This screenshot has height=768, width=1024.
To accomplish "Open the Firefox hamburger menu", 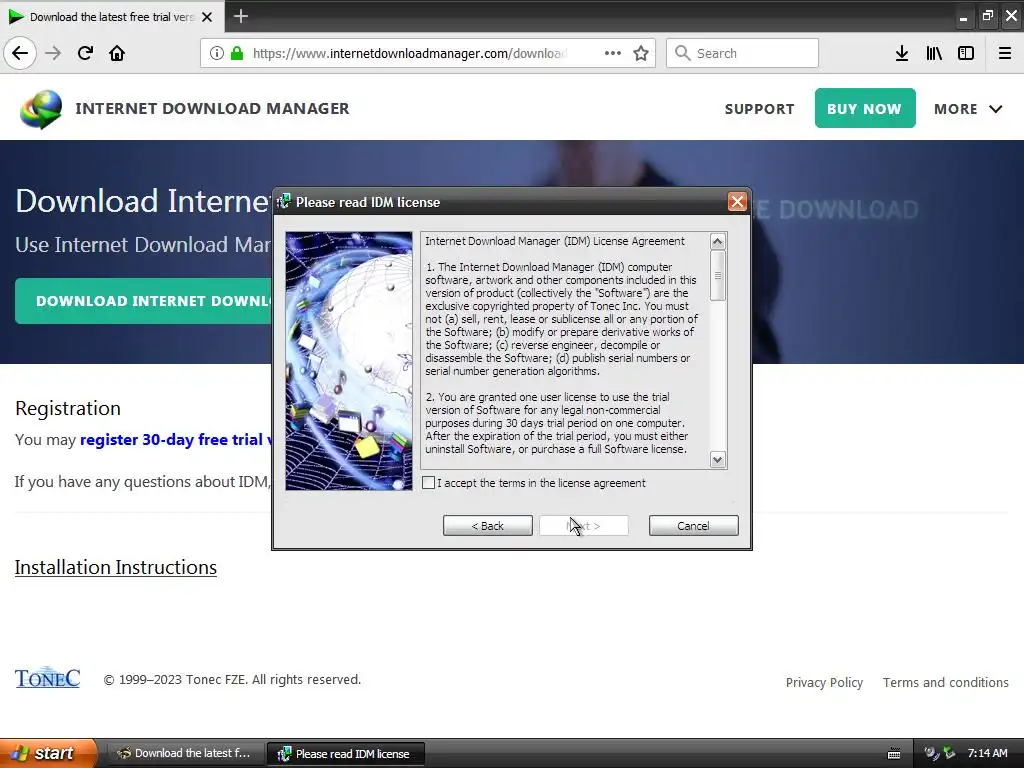I will (1004, 53).
